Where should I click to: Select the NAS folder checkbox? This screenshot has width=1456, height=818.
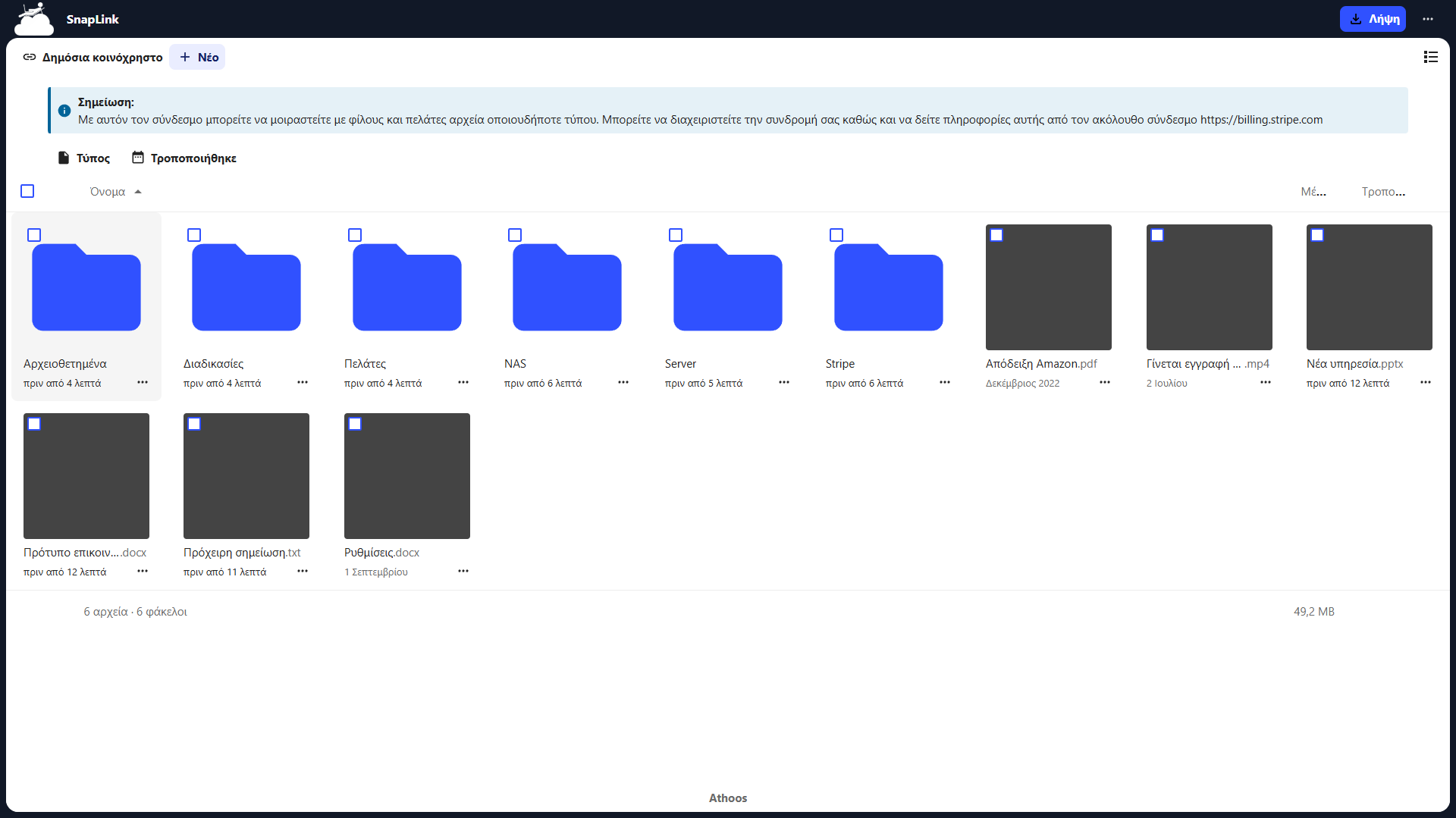point(515,235)
